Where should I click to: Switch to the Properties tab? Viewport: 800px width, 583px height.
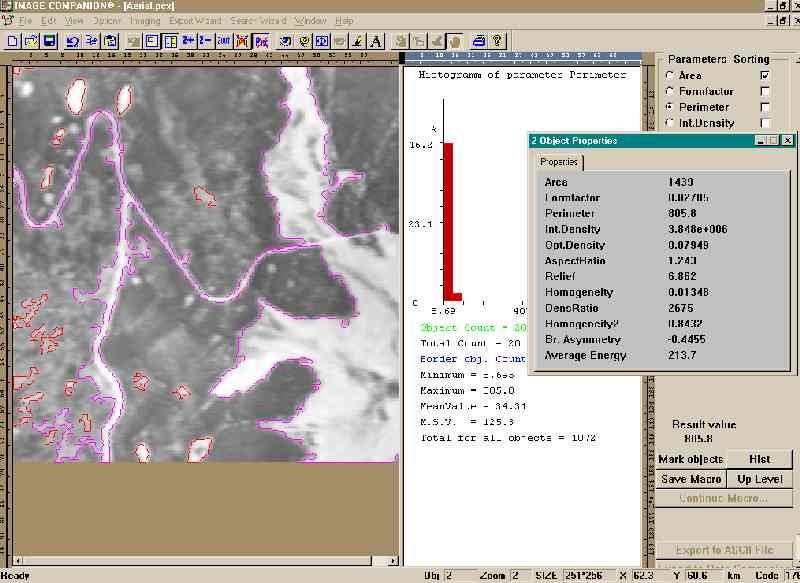click(x=559, y=162)
